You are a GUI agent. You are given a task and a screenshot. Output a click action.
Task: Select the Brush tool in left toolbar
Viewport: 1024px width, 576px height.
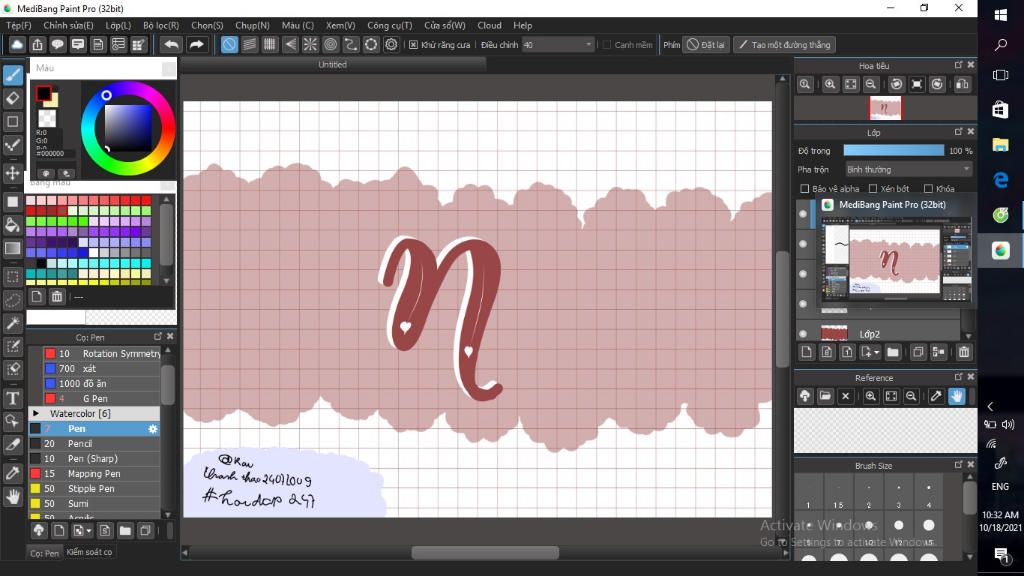tap(12, 75)
